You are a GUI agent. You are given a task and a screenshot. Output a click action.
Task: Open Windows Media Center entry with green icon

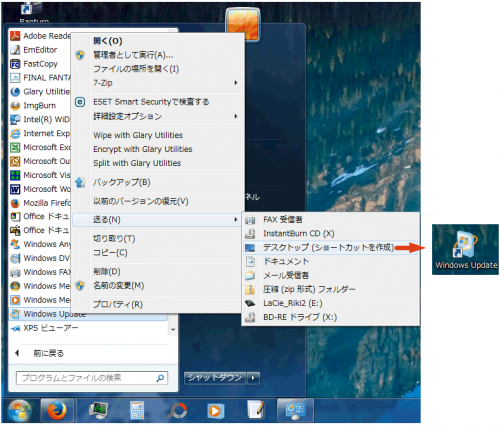tap(40, 286)
